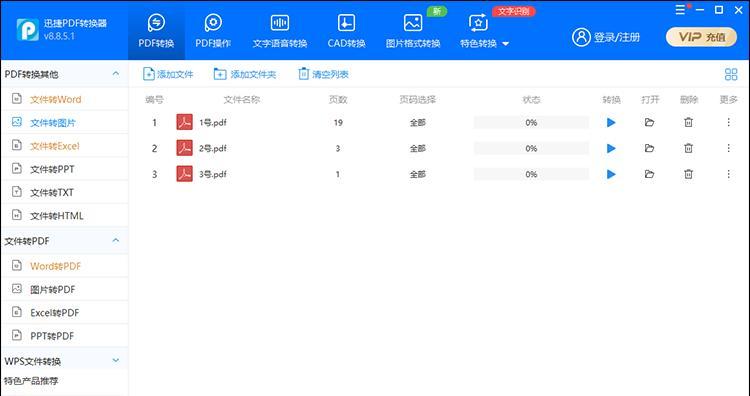Switch to grid view layout icon
This screenshot has height=396, width=750.
[731, 74]
